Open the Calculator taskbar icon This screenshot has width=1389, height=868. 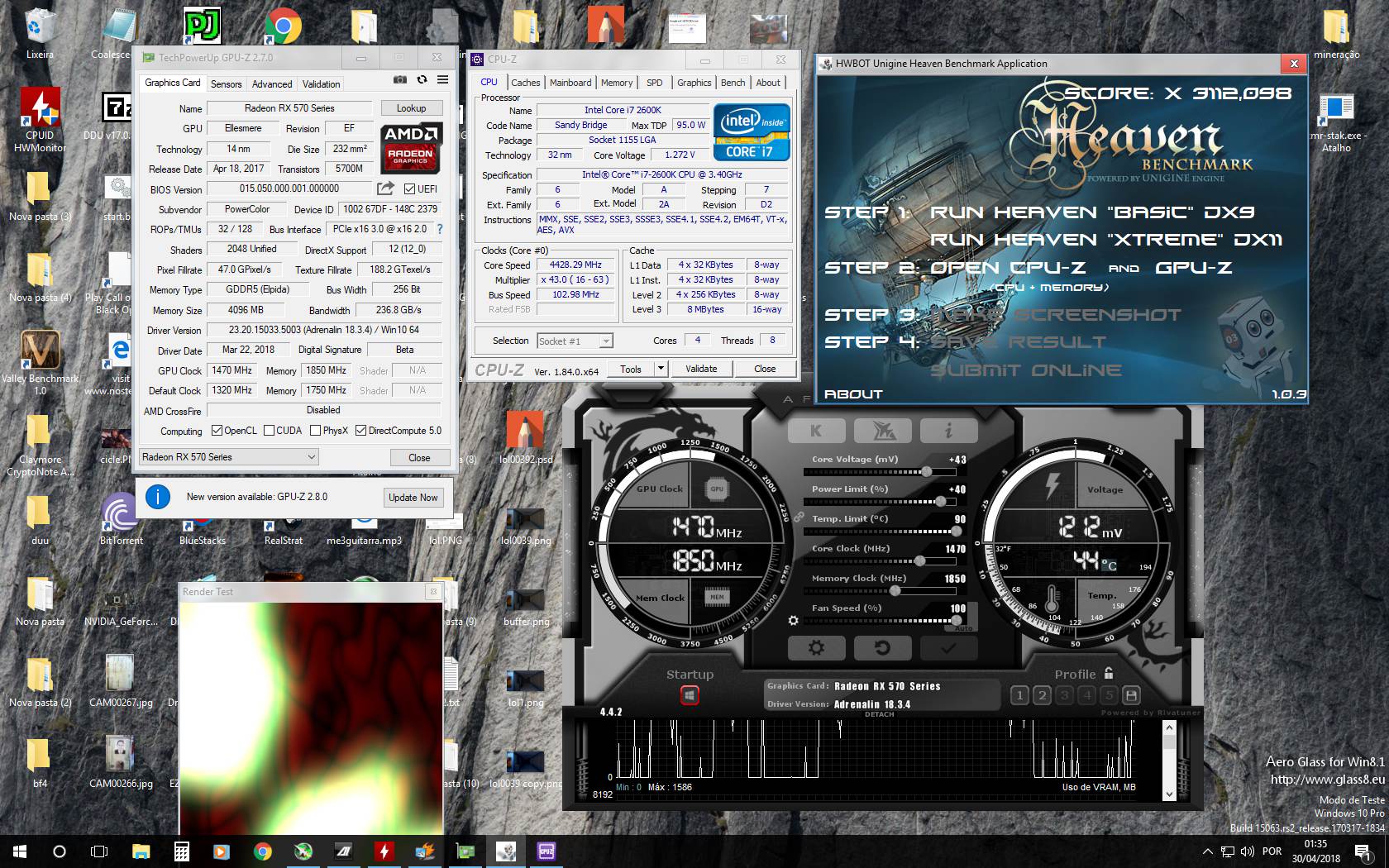point(182,851)
